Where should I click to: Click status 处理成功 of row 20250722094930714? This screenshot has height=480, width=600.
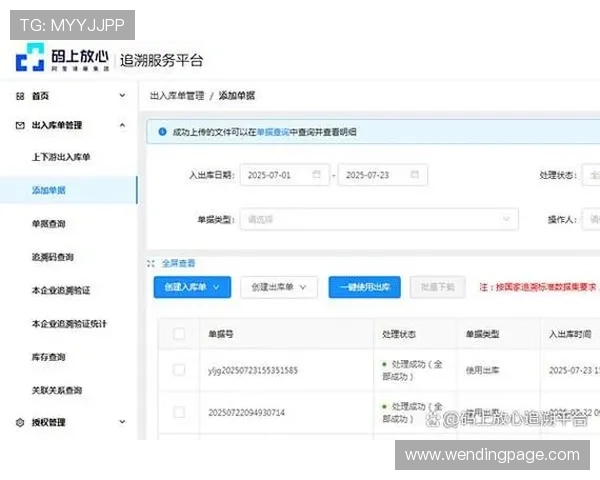pos(412,412)
